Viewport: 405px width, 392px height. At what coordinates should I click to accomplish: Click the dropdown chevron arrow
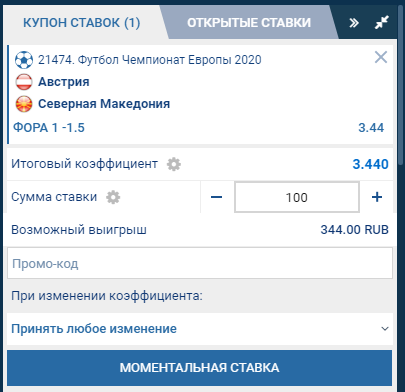pos(385,329)
